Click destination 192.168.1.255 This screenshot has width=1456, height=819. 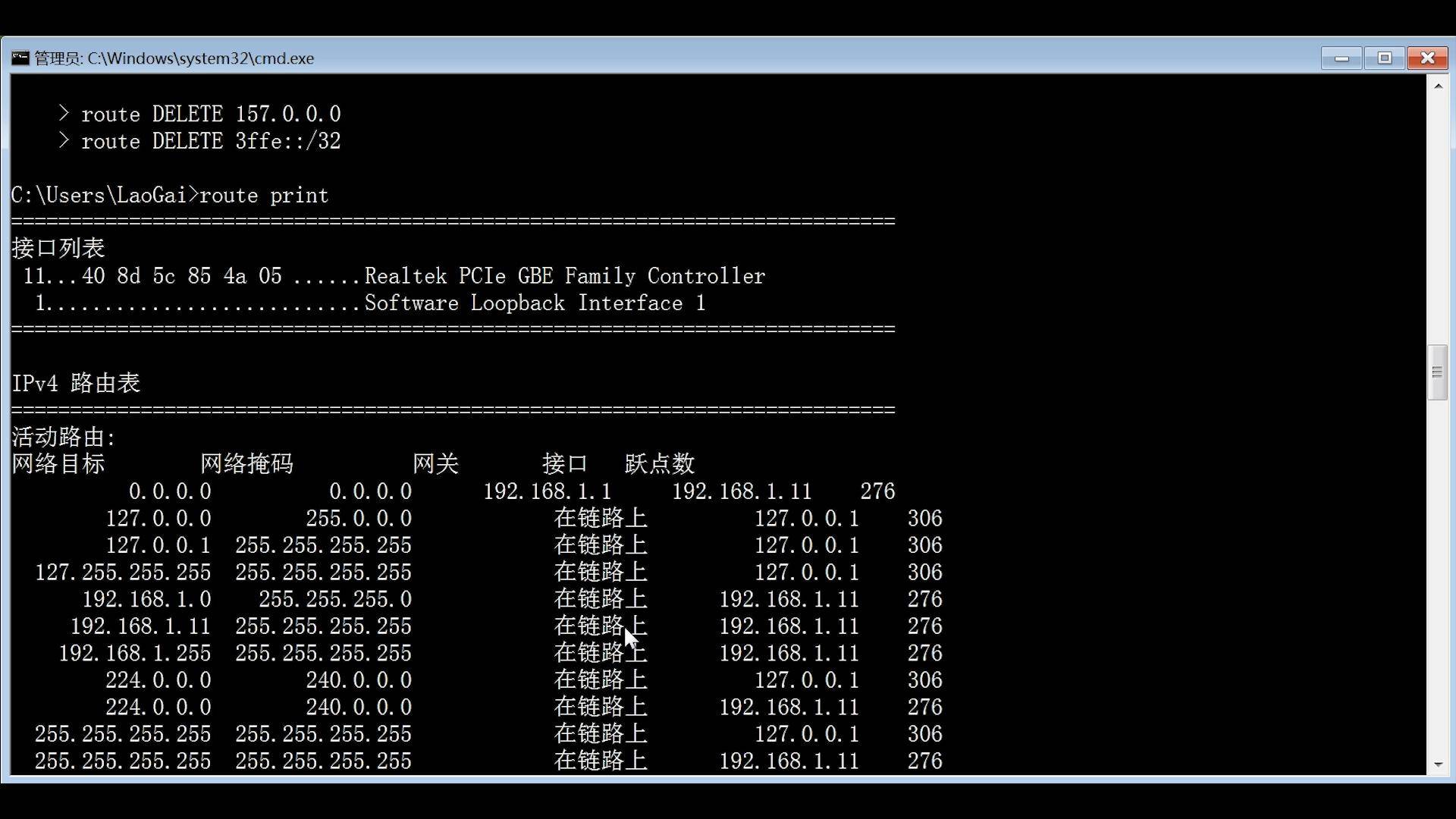(x=134, y=654)
